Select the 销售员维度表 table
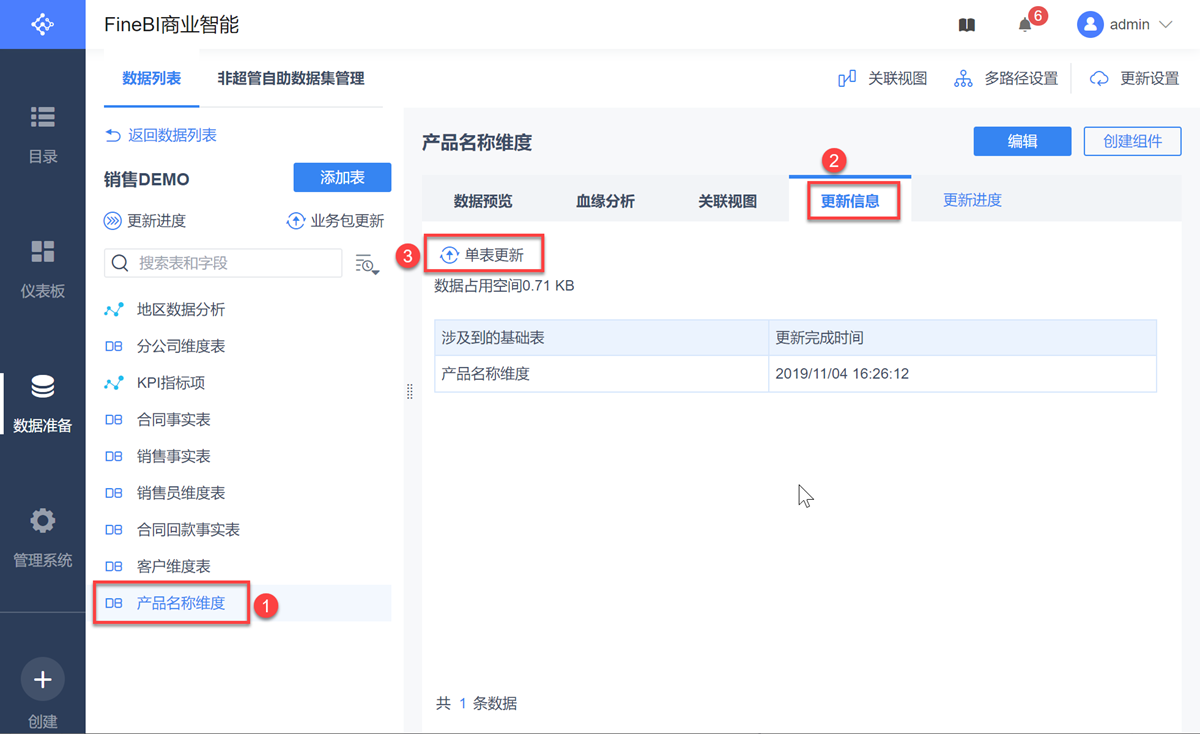The height and width of the screenshot is (734, 1200). (x=180, y=493)
